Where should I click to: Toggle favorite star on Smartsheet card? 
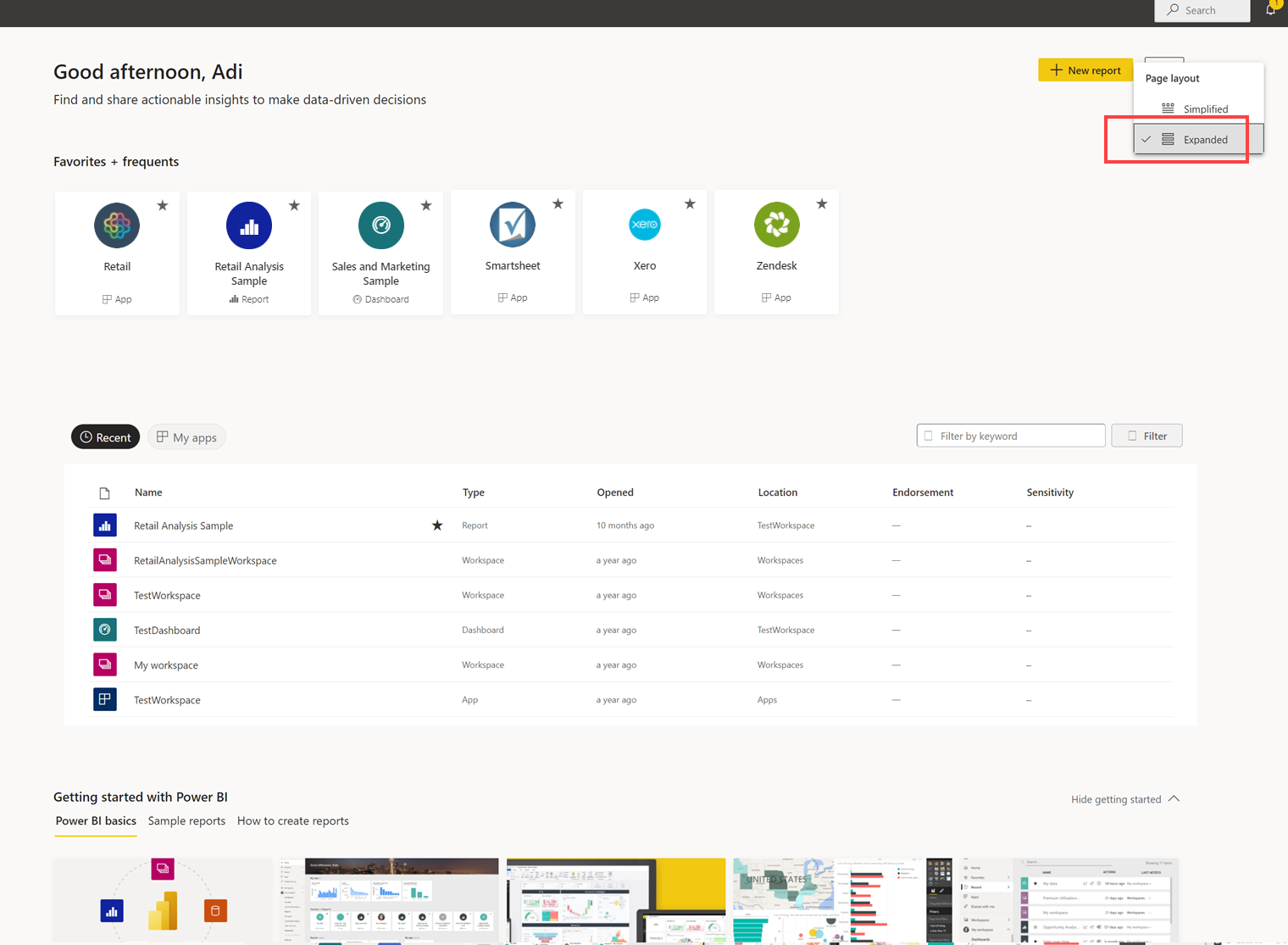tap(558, 203)
